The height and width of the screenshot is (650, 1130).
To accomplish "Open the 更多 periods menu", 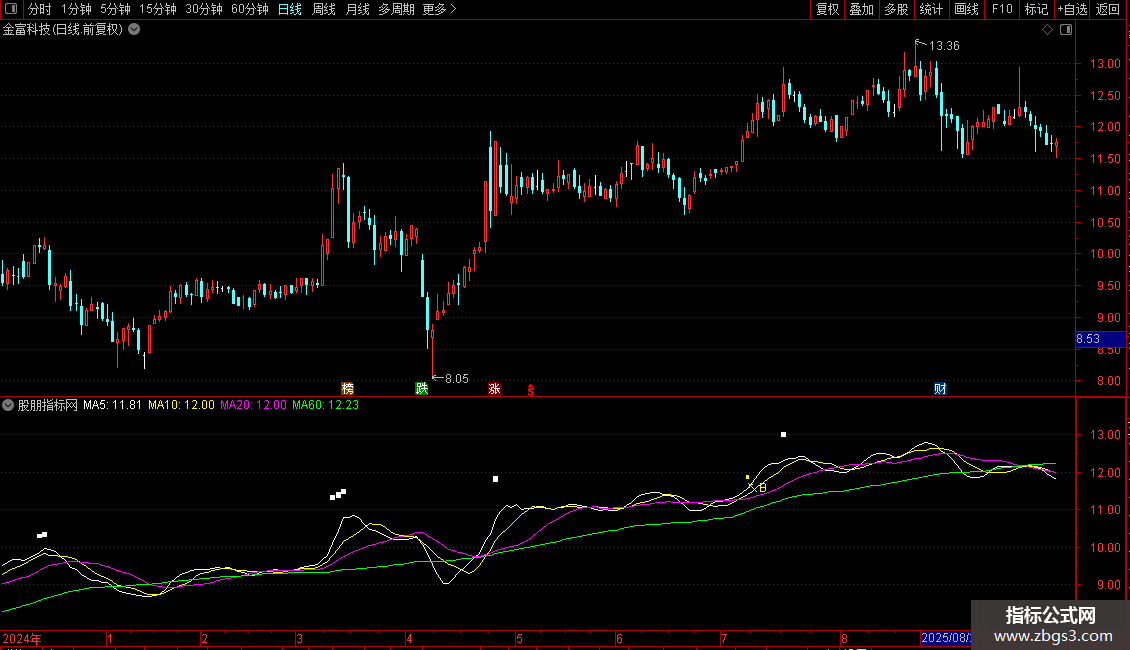I will (x=439, y=9).
